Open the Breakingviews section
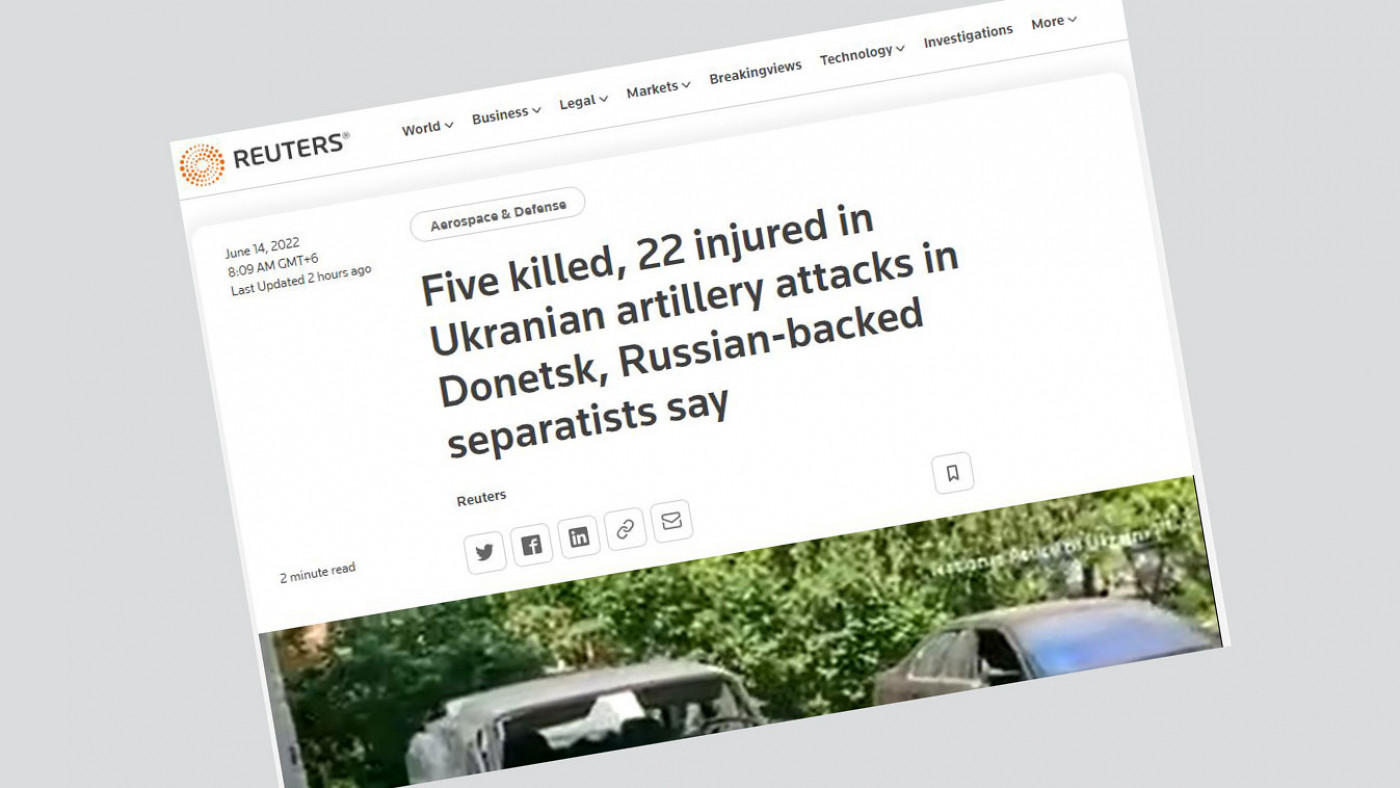The image size is (1400, 788). point(755,72)
